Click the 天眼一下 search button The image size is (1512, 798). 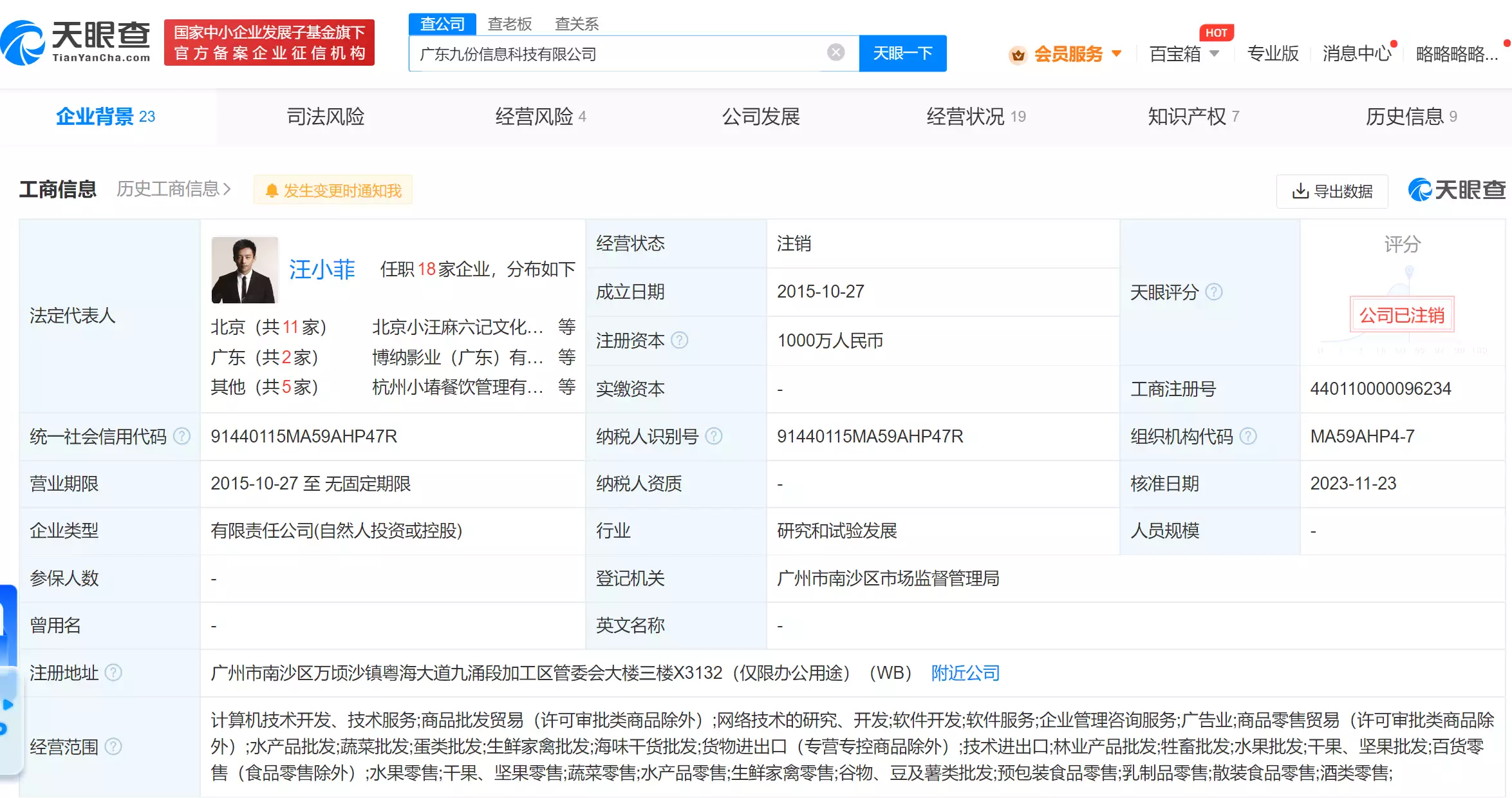(x=902, y=53)
